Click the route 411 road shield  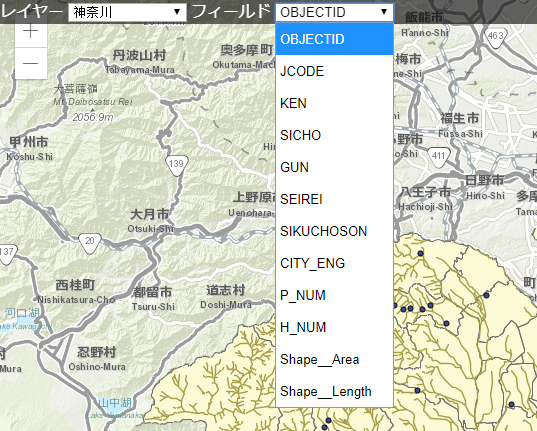click(x=438, y=157)
